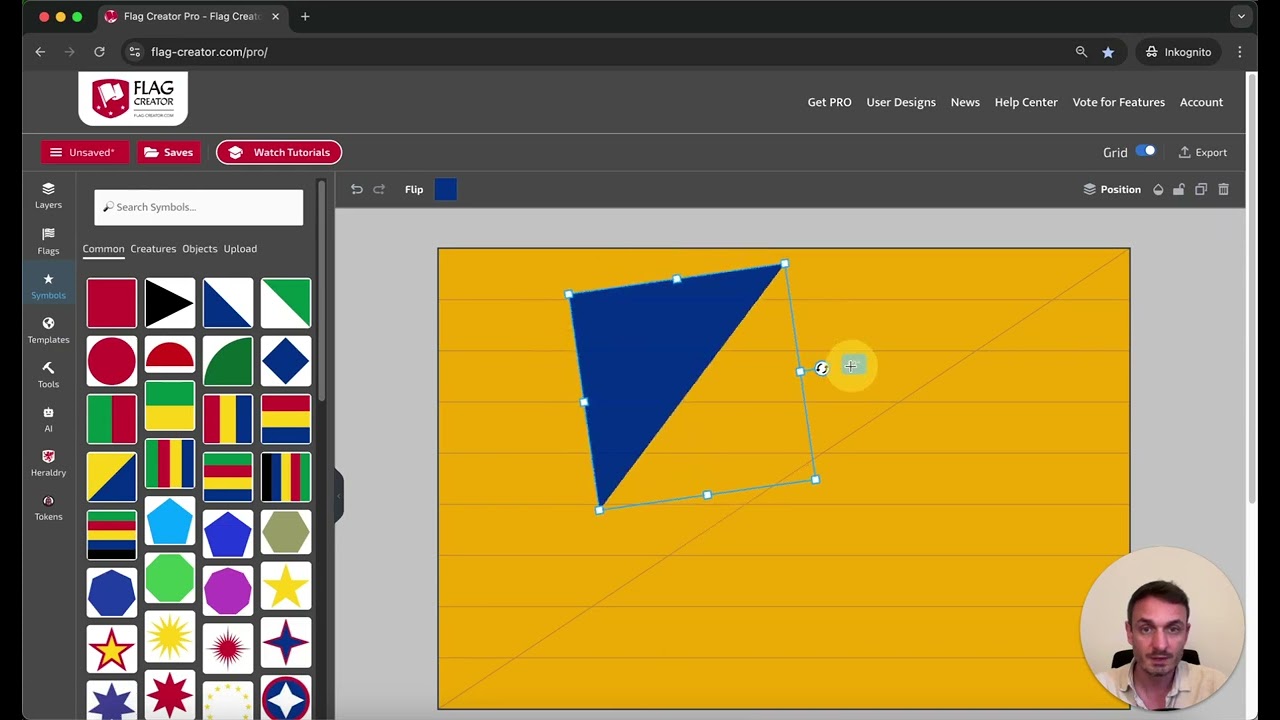The width and height of the screenshot is (1280, 720).
Task: Add the blue diamond symbol
Action: click(285, 361)
